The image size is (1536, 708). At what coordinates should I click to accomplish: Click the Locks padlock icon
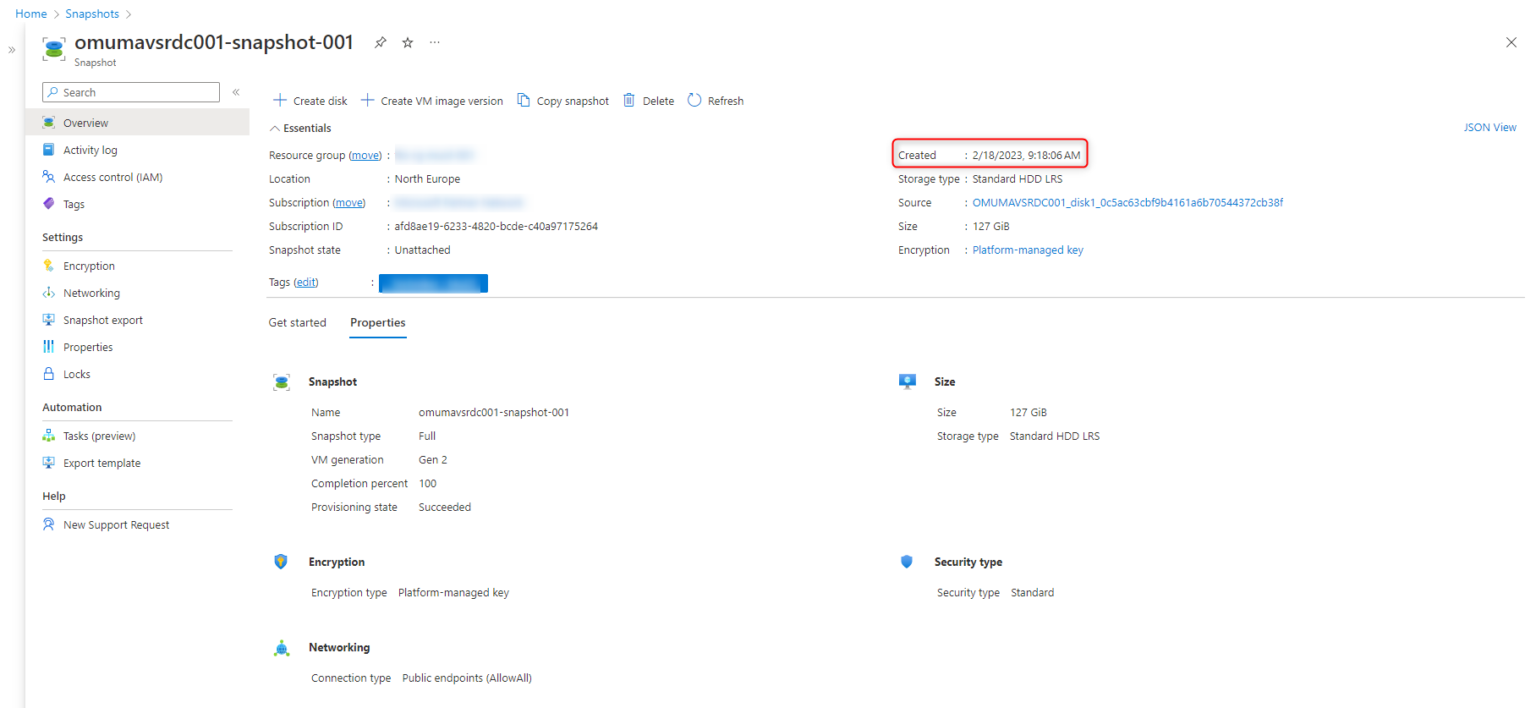pyautogui.click(x=49, y=374)
